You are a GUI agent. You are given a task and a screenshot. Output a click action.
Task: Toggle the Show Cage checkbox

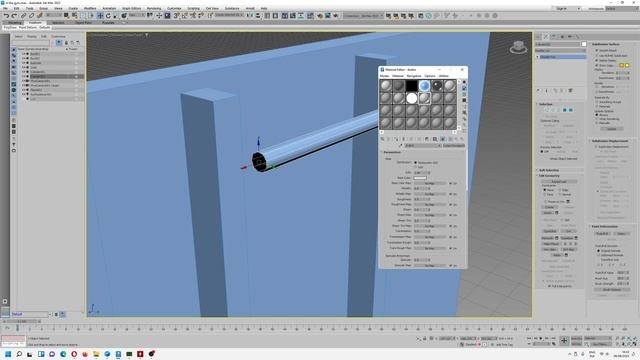(x=597, y=65)
